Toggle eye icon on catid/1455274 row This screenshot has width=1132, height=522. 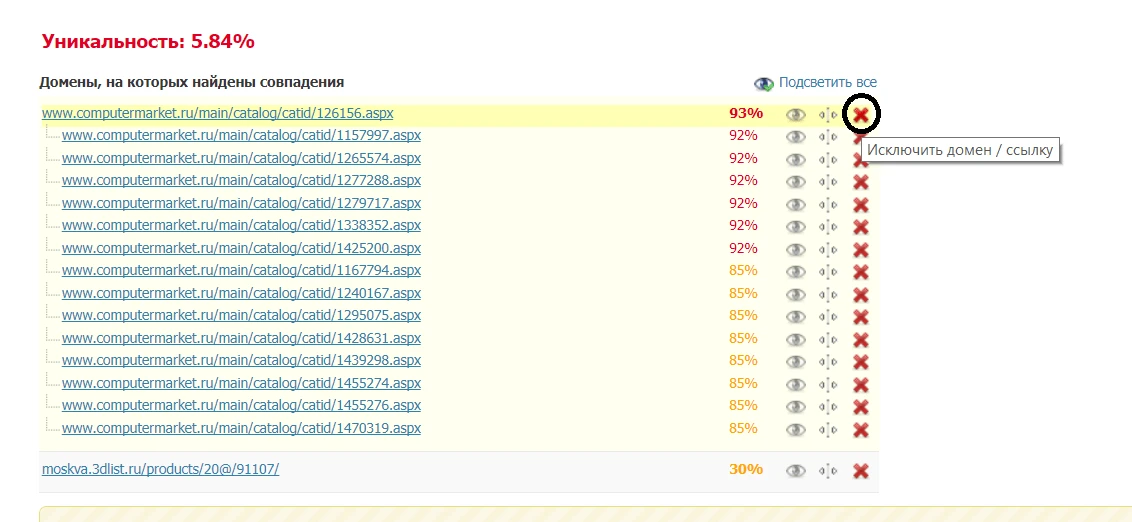795,385
